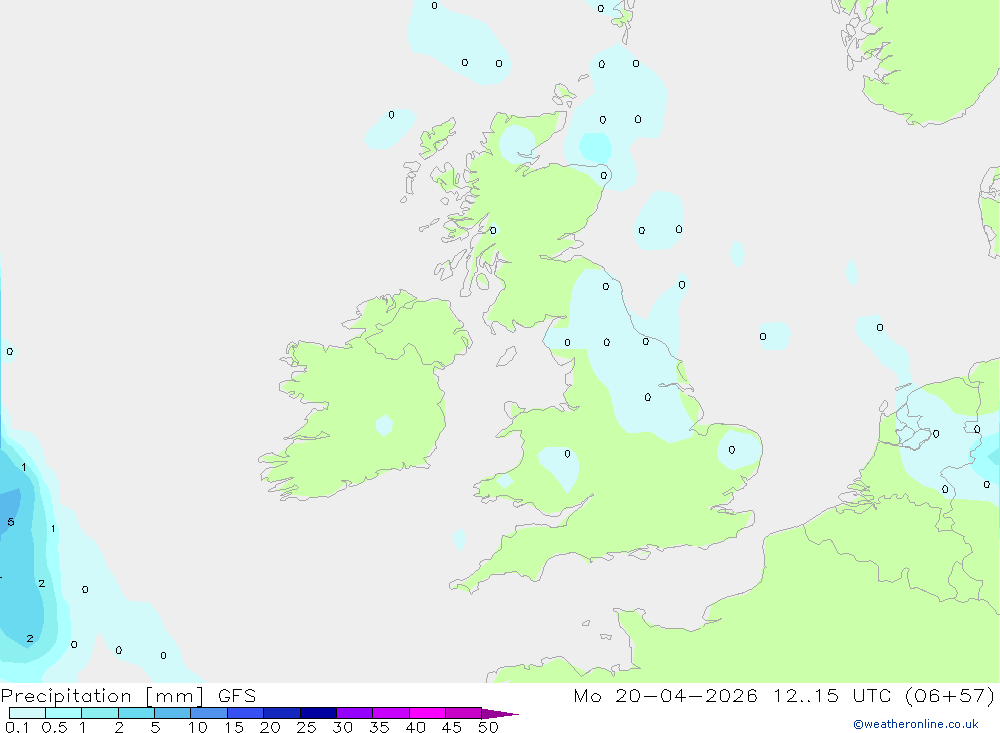Click the 5–10 mm light blue legend swatch

(x=173, y=713)
